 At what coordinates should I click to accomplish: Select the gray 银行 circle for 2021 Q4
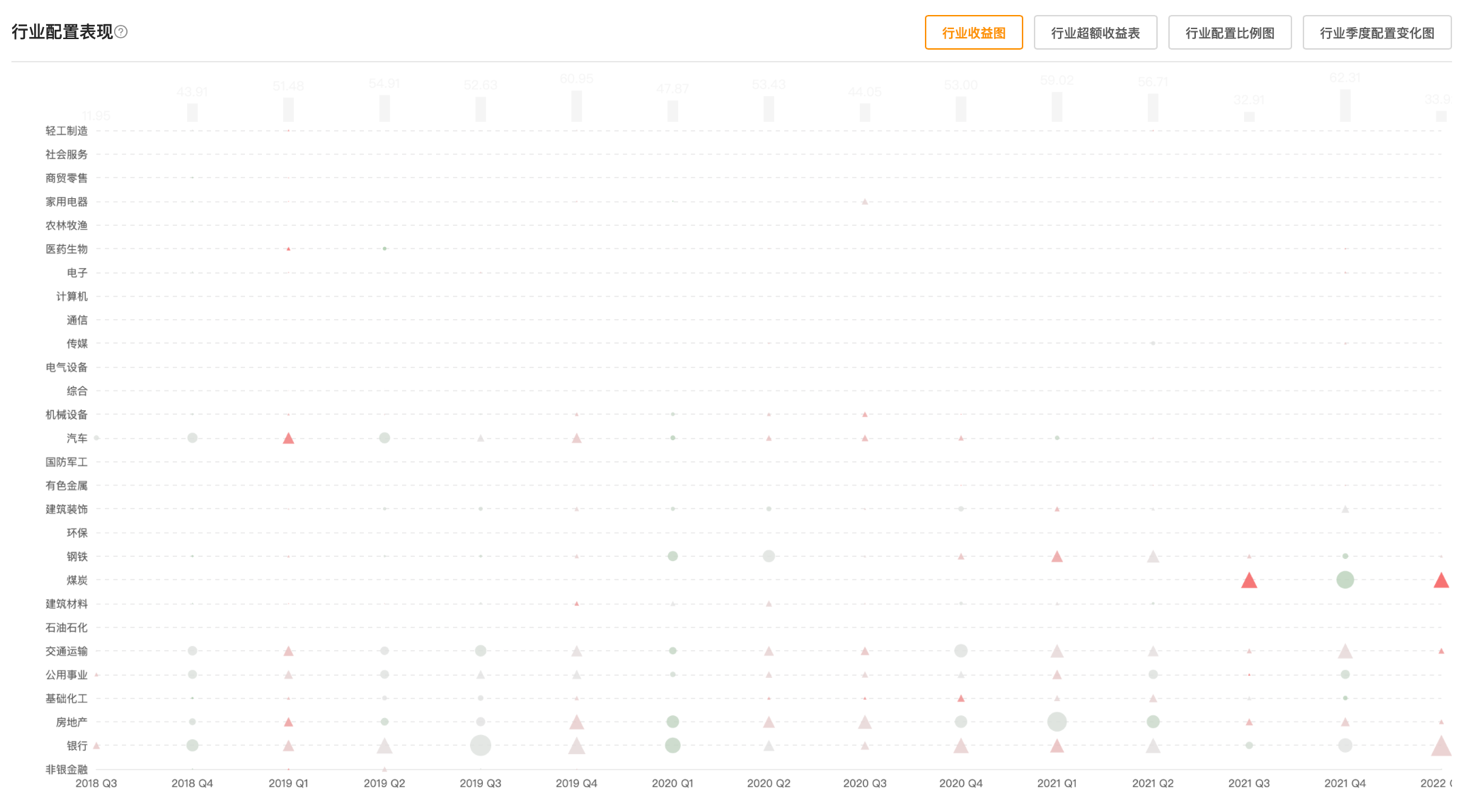click(x=1345, y=745)
